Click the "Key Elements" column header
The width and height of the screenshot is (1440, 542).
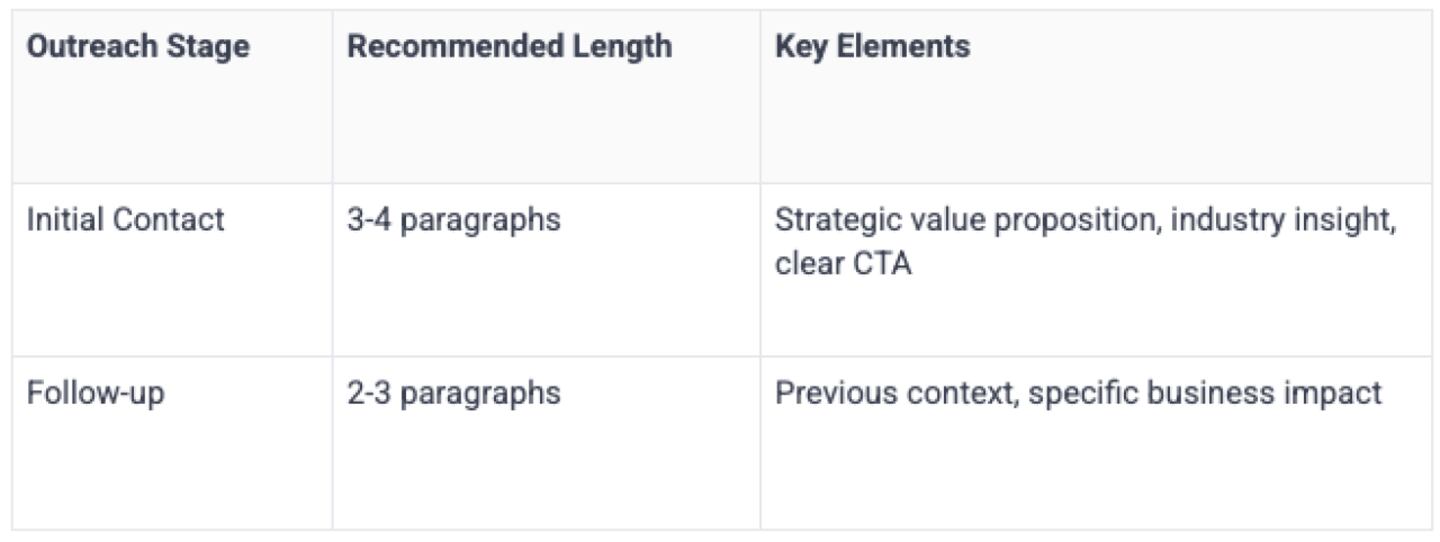click(x=872, y=47)
